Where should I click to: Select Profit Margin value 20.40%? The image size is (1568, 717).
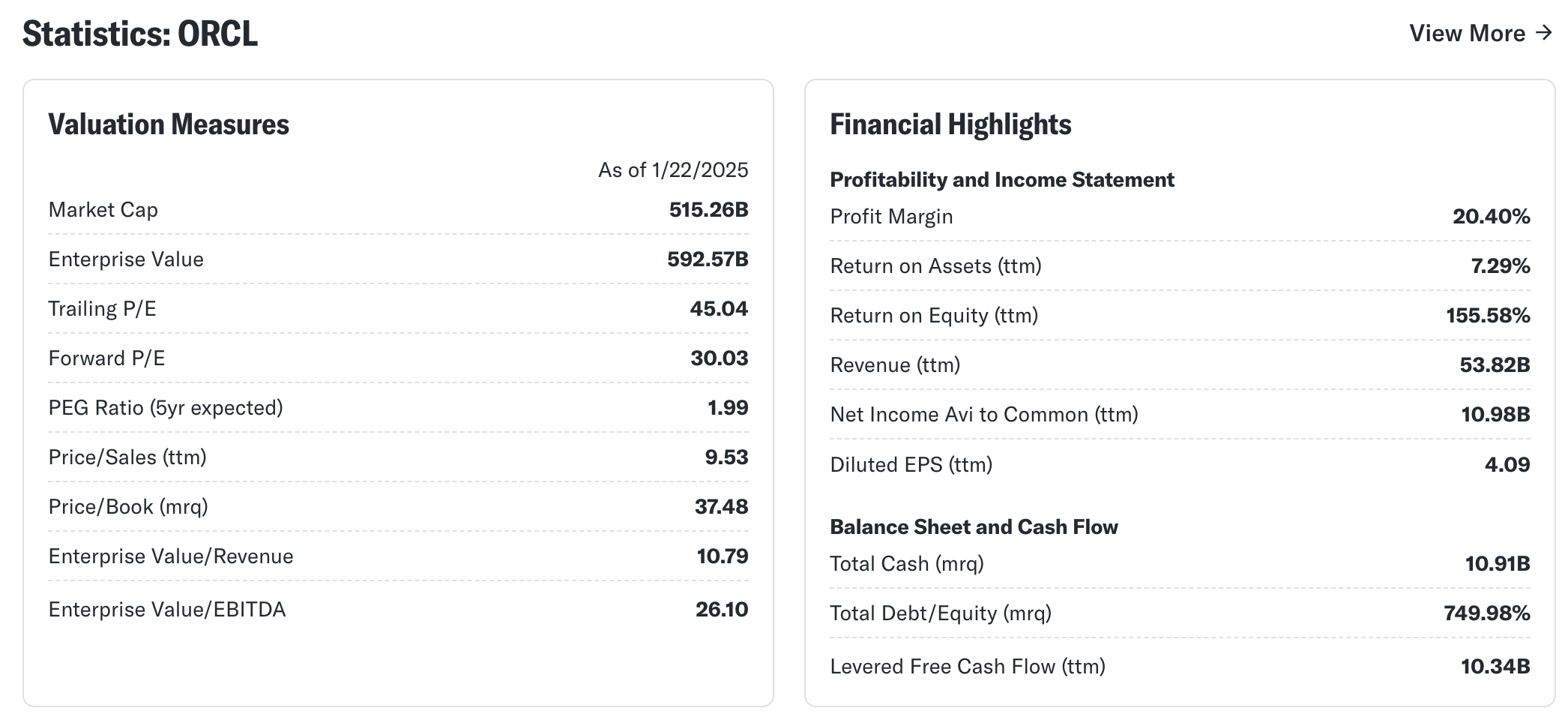tap(1491, 217)
